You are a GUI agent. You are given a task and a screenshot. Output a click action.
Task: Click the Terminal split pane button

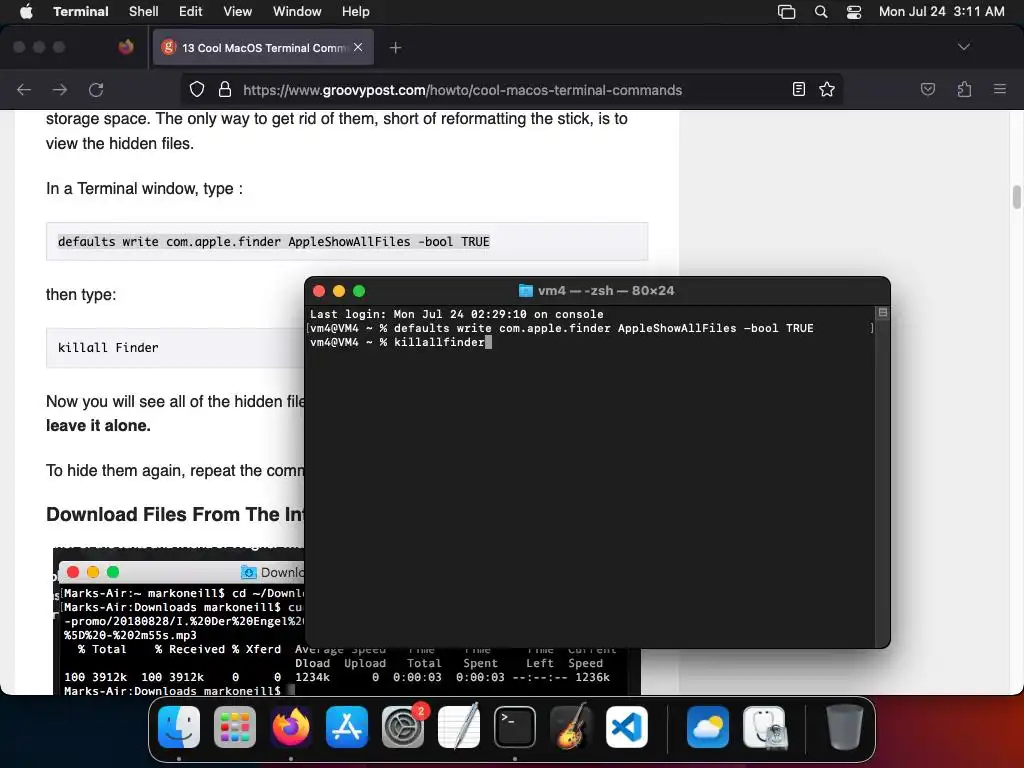pyautogui.click(x=882, y=313)
